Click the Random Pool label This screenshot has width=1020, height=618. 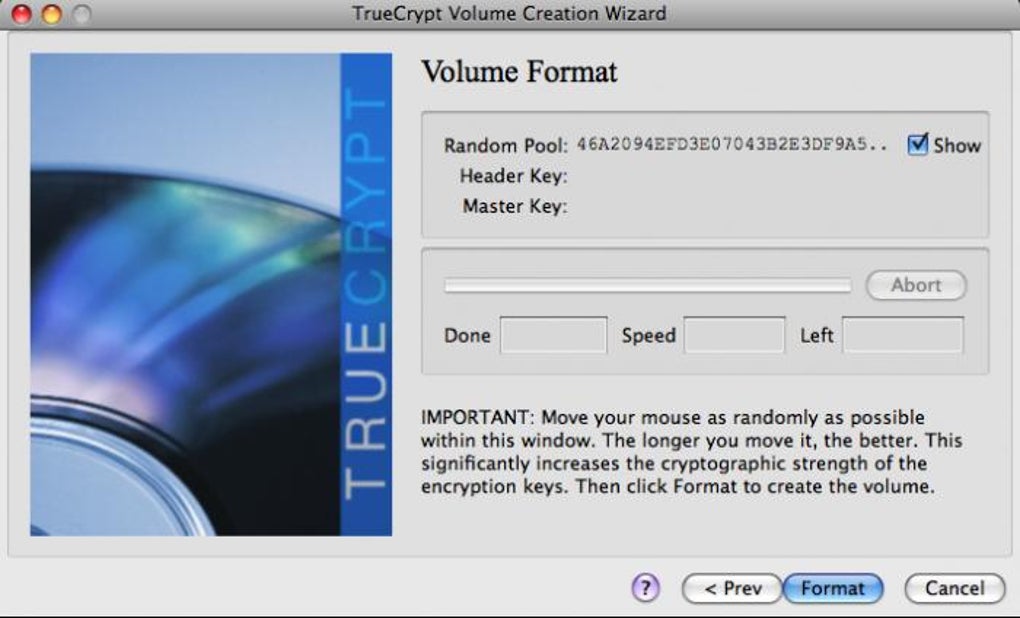[x=505, y=145]
